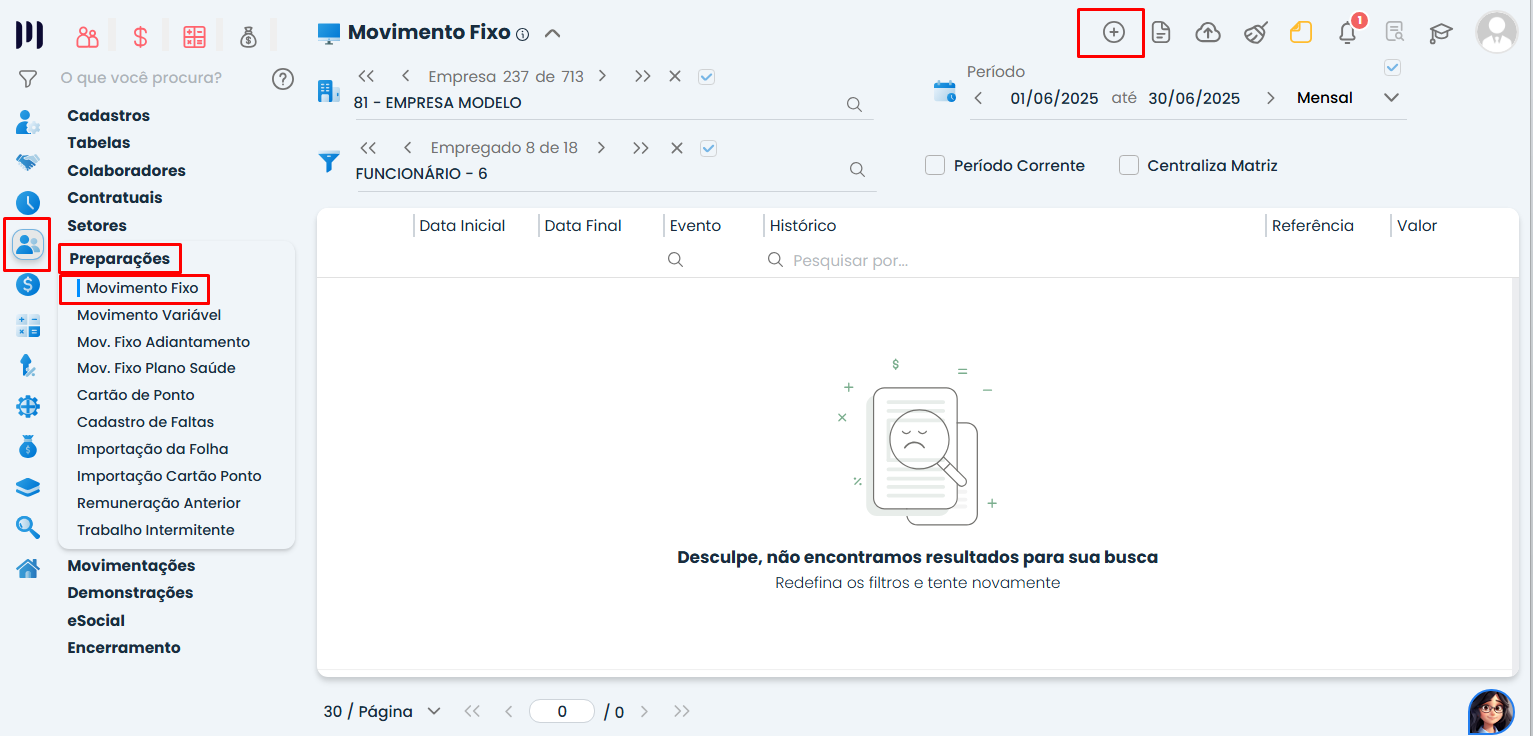This screenshot has width=1533, height=736.
Task: Click the add new record plus icon
Action: [1113, 32]
